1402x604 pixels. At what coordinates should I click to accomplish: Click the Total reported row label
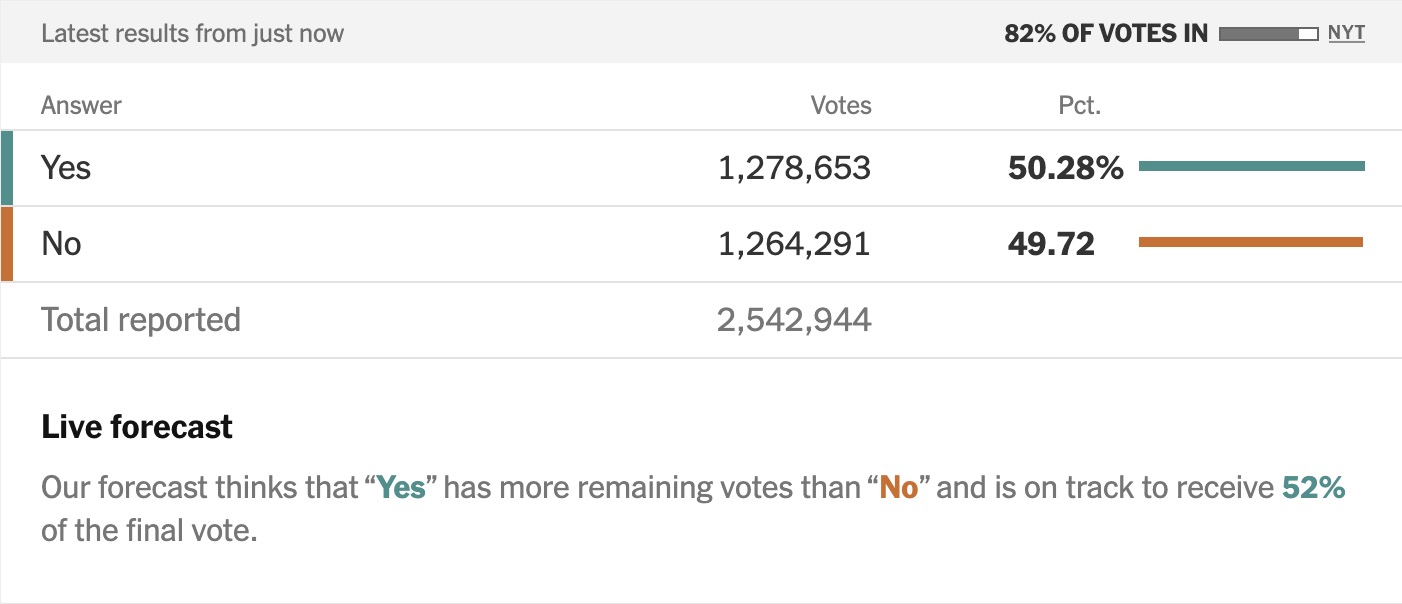point(141,320)
